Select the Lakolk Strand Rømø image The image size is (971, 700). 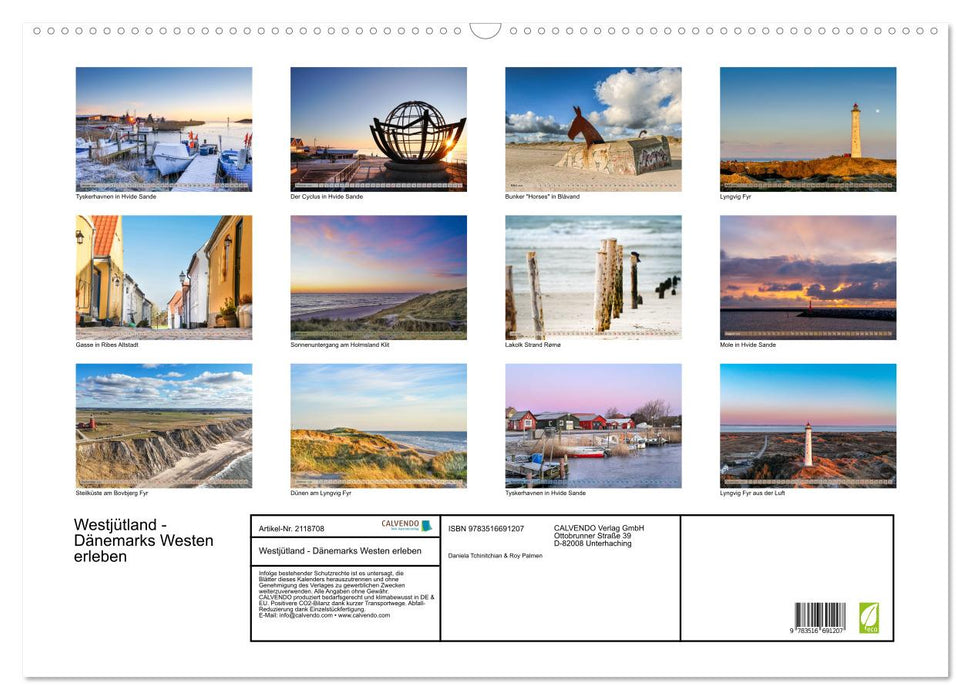coord(593,275)
